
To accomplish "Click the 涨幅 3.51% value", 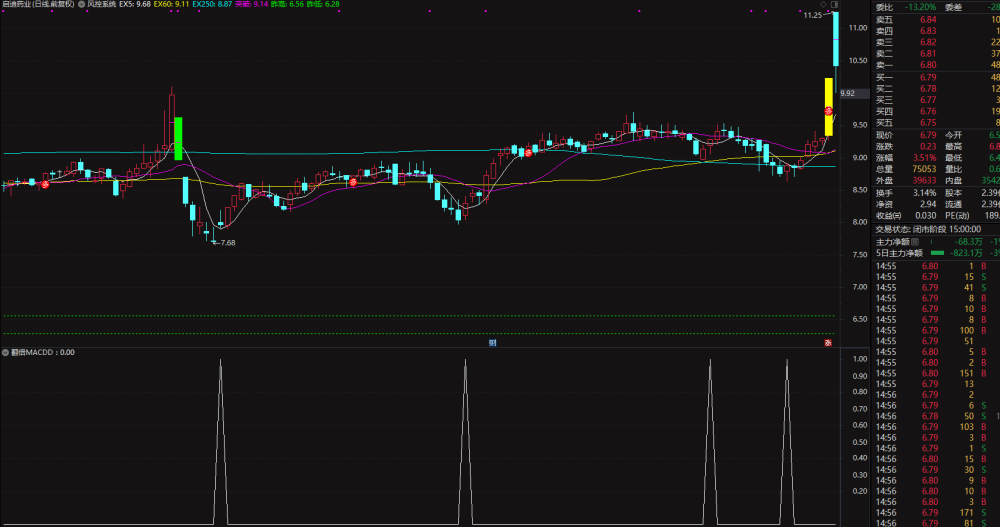I will pos(924,158).
